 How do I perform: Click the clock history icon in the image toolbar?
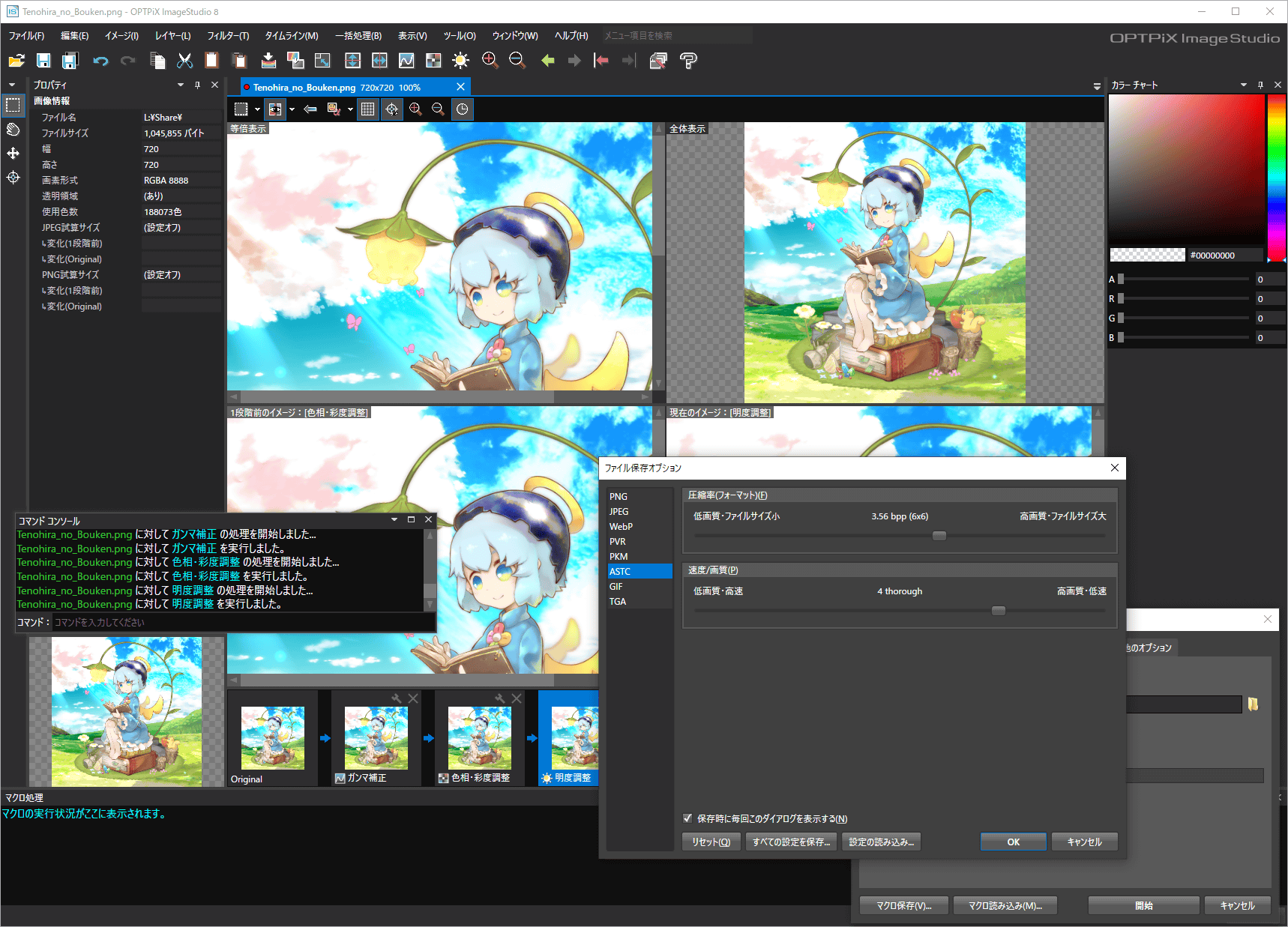click(463, 109)
